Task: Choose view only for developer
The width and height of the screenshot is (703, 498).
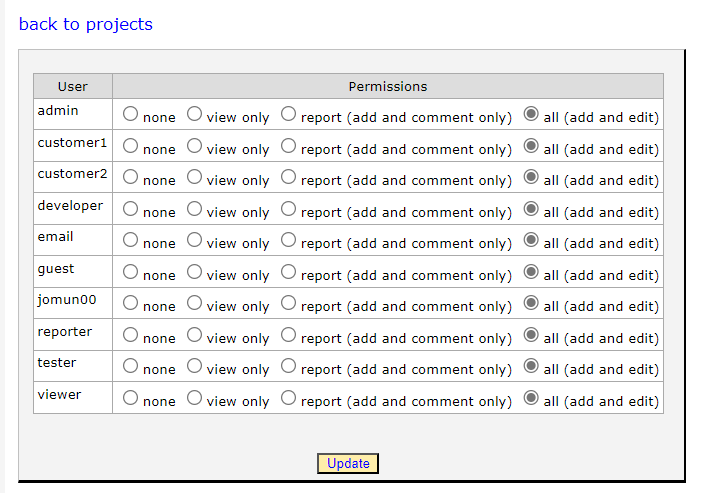Action: click(x=194, y=209)
